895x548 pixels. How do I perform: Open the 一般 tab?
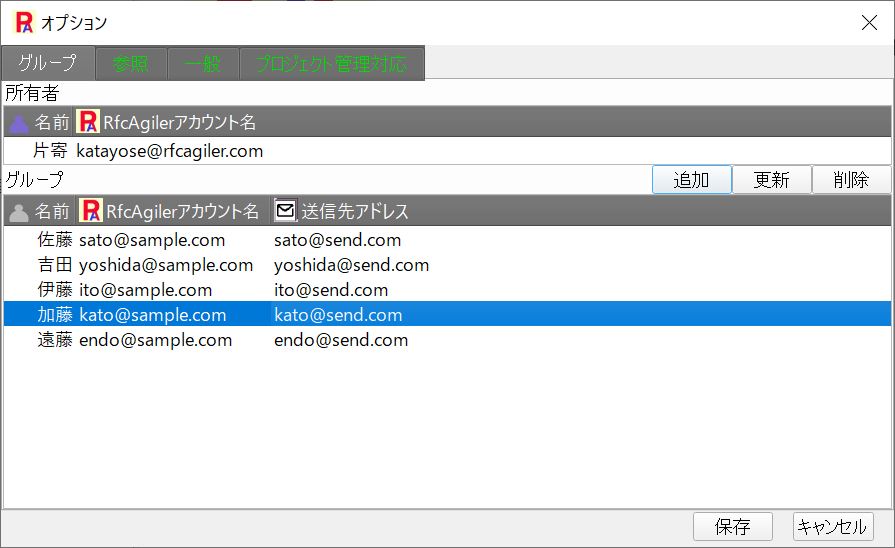[203, 64]
